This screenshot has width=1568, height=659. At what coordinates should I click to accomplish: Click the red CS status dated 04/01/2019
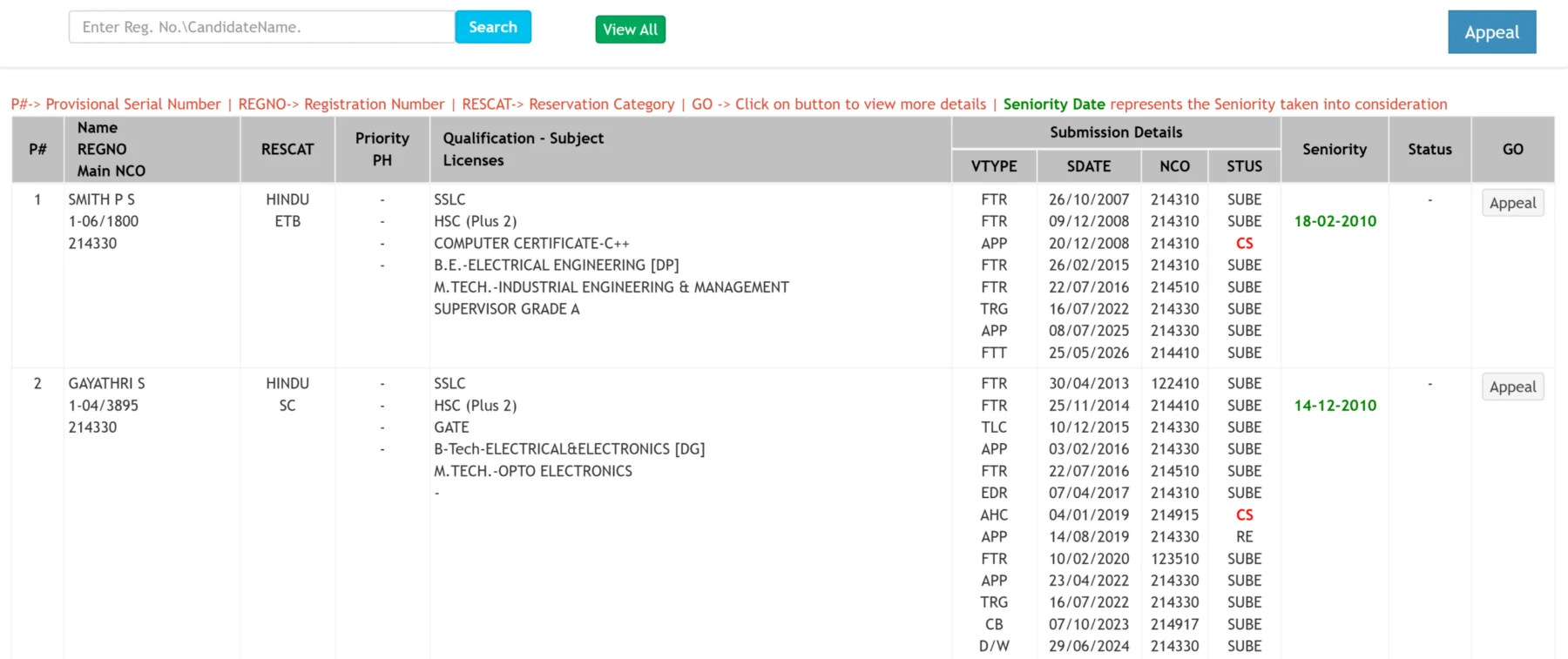click(x=1245, y=515)
